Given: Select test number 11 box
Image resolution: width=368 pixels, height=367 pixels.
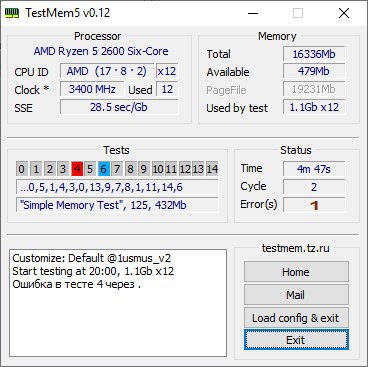Looking at the screenshot, I should [x=171, y=169].
